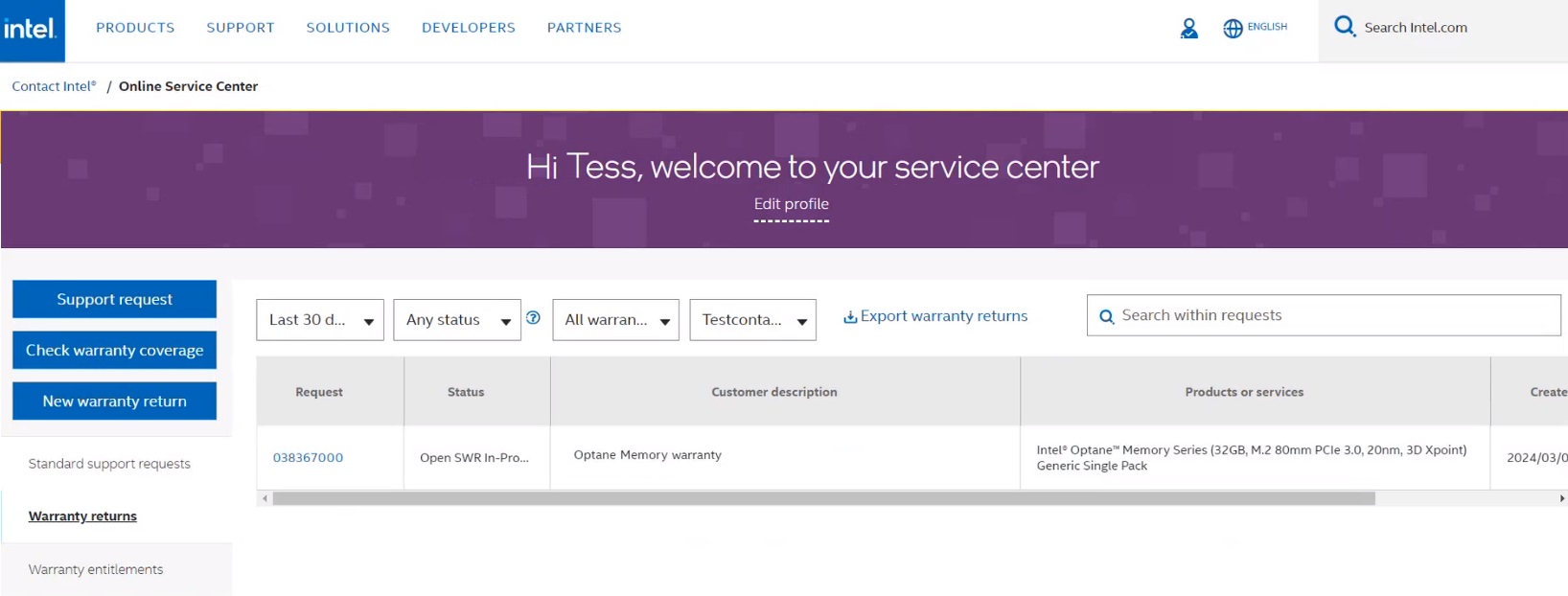Click the Search Intel.com magnifier icon
The height and width of the screenshot is (596, 1568).
click(x=1345, y=27)
